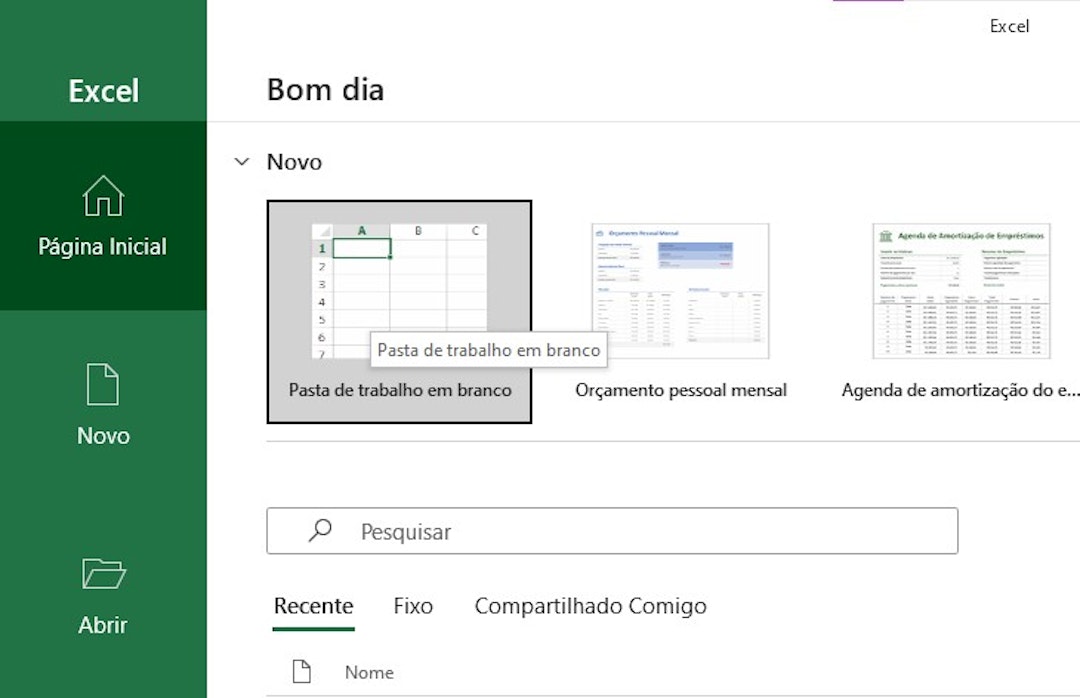Dismiss the Pasta de trabalho em branco tooltip
Viewport: 1080px width, 698px height.
(x=489, y=349)
